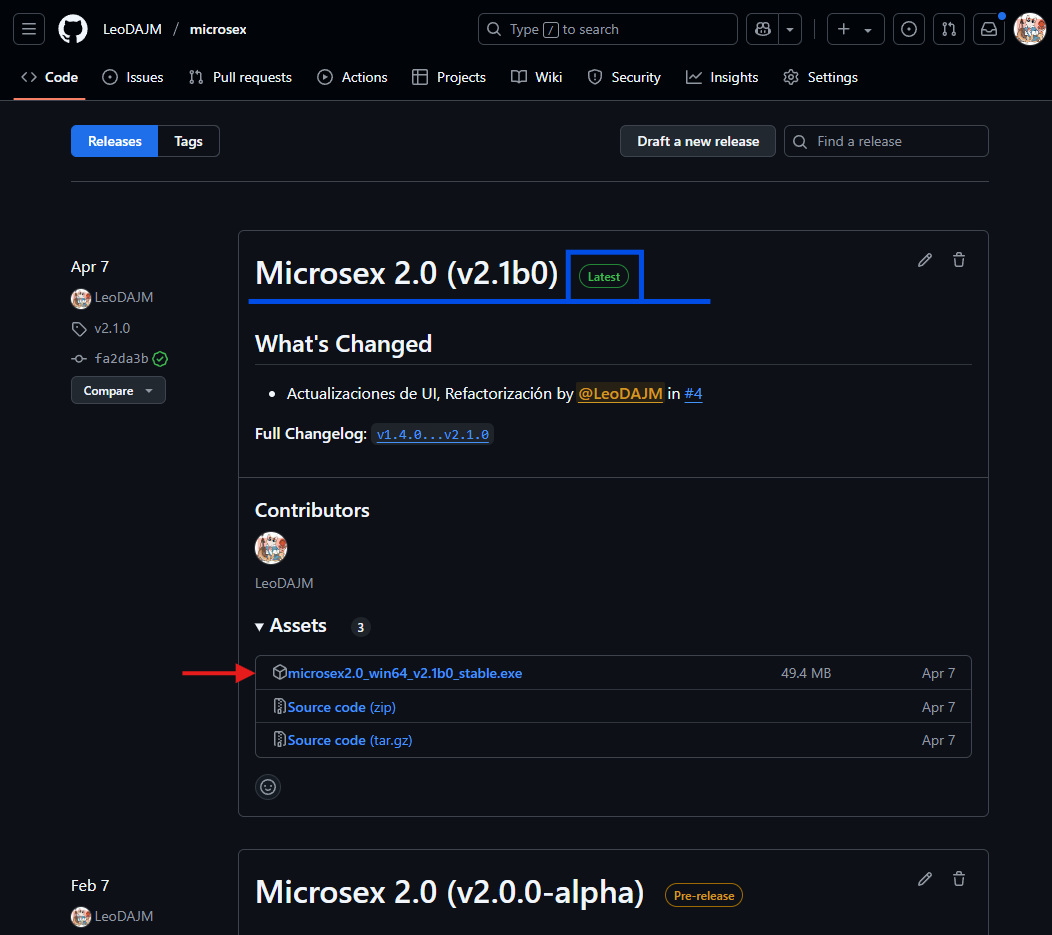Image resolution: width=1052 pixels, height=935 pixels.
Task: Open pull request #4 link
Action: 693,394
